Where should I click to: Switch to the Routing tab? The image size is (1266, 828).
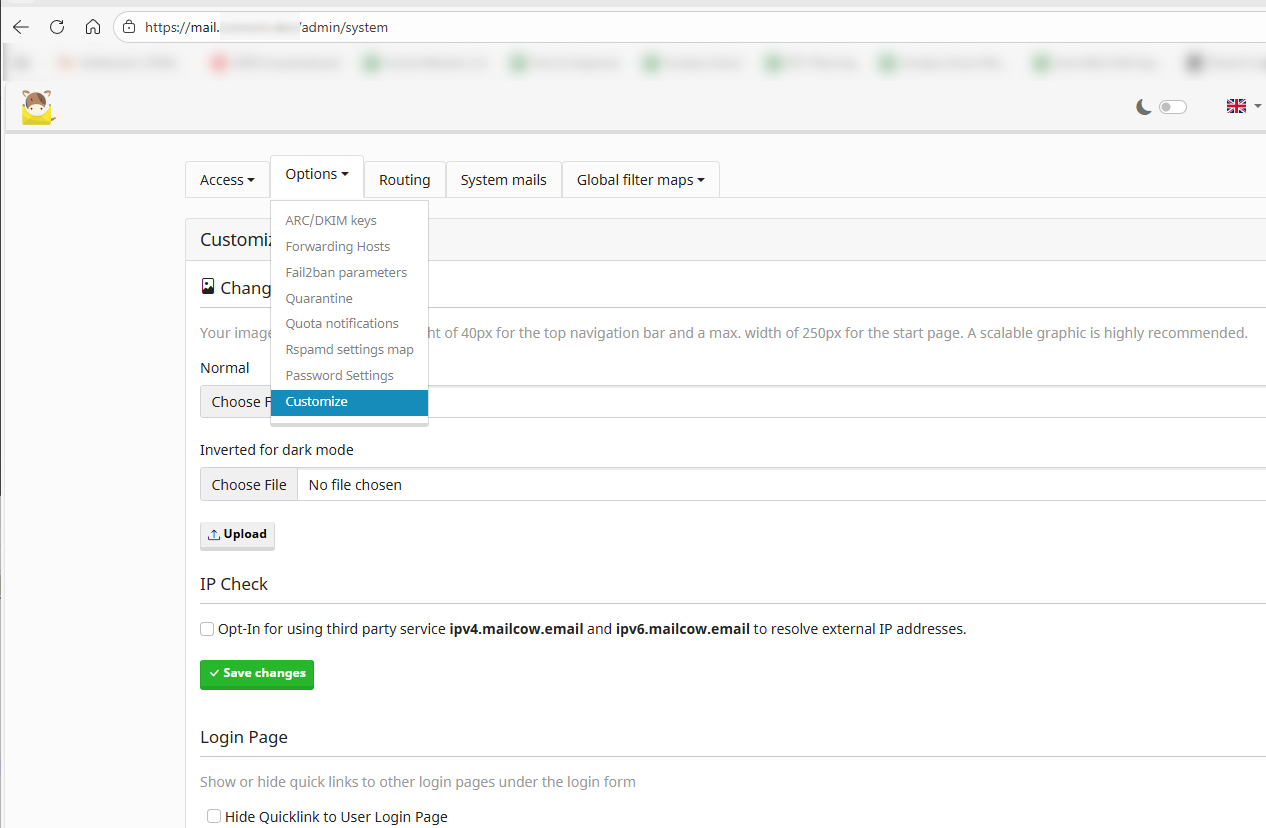404,180
